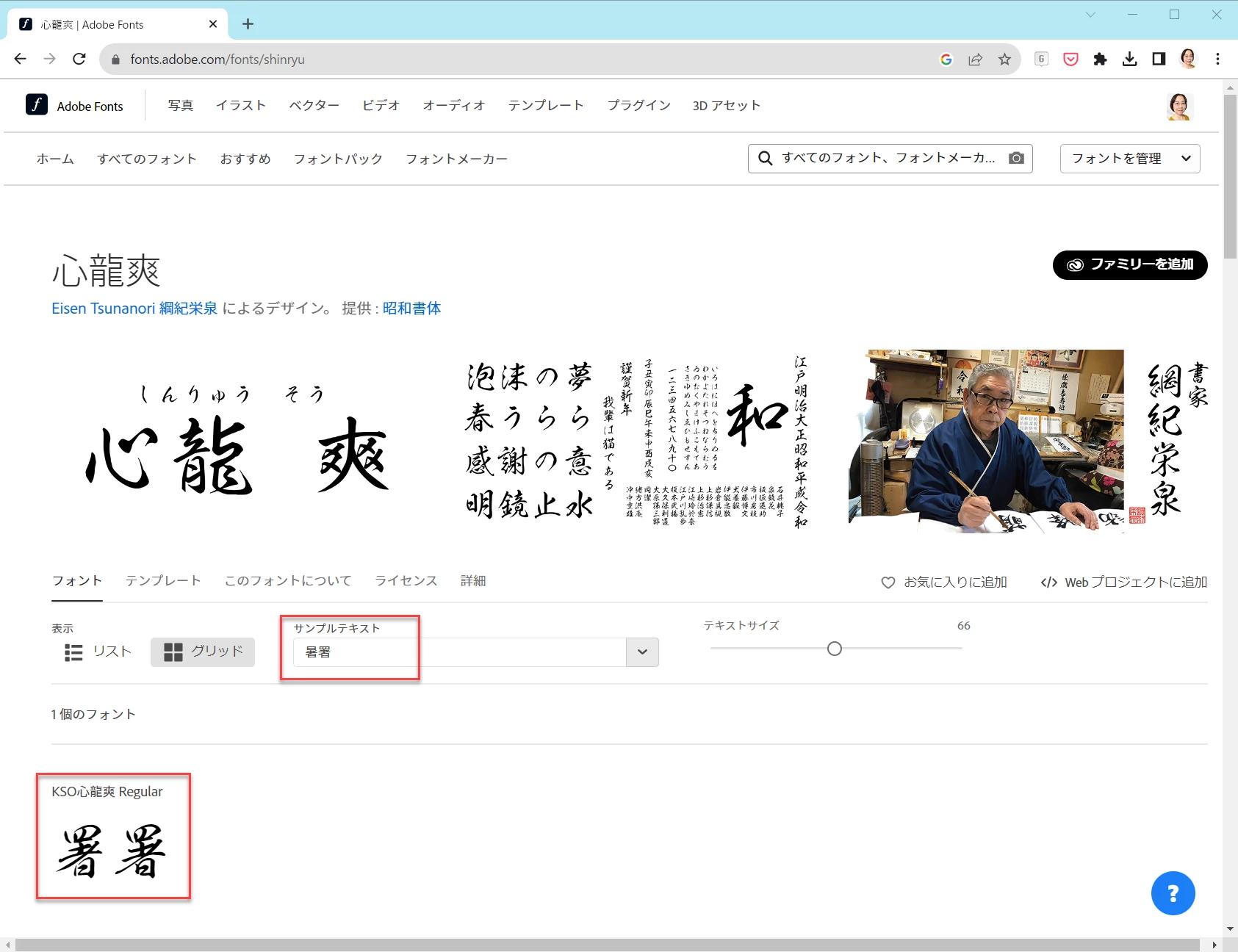Viewport: 1238px width, 952px height.
Task: Click extension icon showing number 6
Action: 1041,59
